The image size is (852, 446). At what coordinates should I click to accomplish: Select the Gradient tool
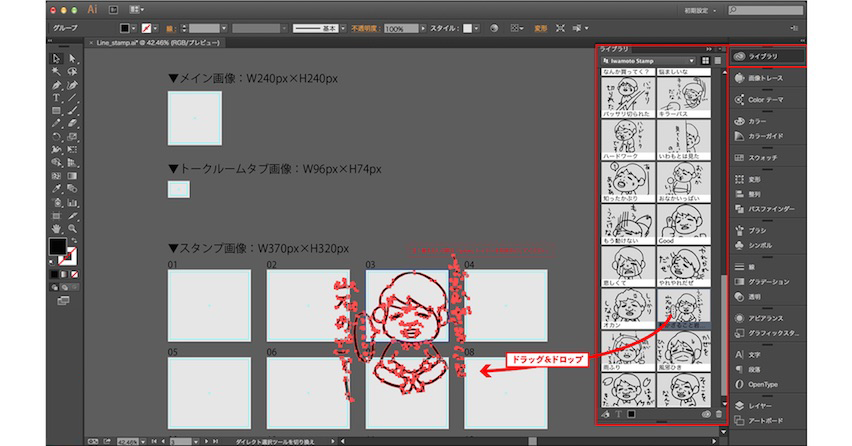tap(72, 176)
